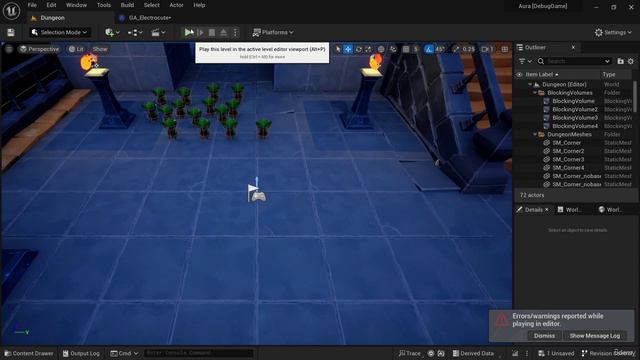Open the Help menu
The image size is (640, 360).
coord(199,5)
